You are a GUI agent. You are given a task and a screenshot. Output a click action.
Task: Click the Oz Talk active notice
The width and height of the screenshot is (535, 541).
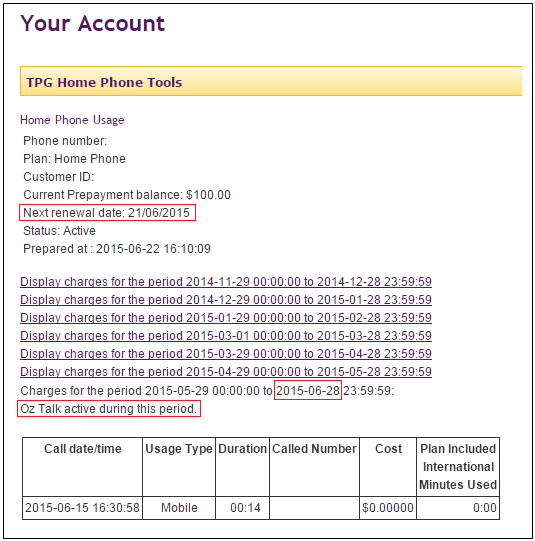coord(109,409)
